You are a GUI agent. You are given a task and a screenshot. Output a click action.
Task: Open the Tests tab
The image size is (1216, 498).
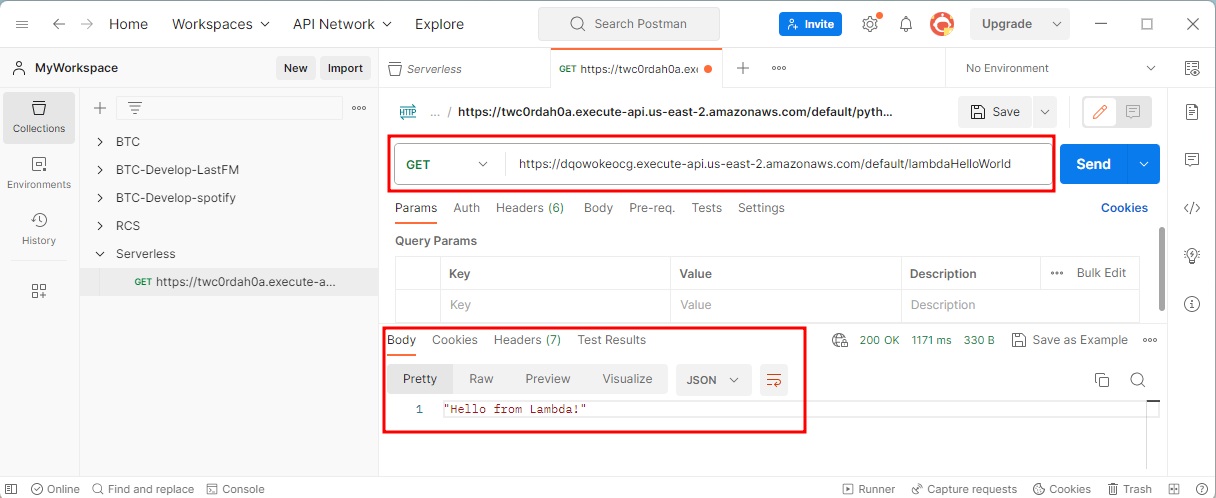(707, 208)
